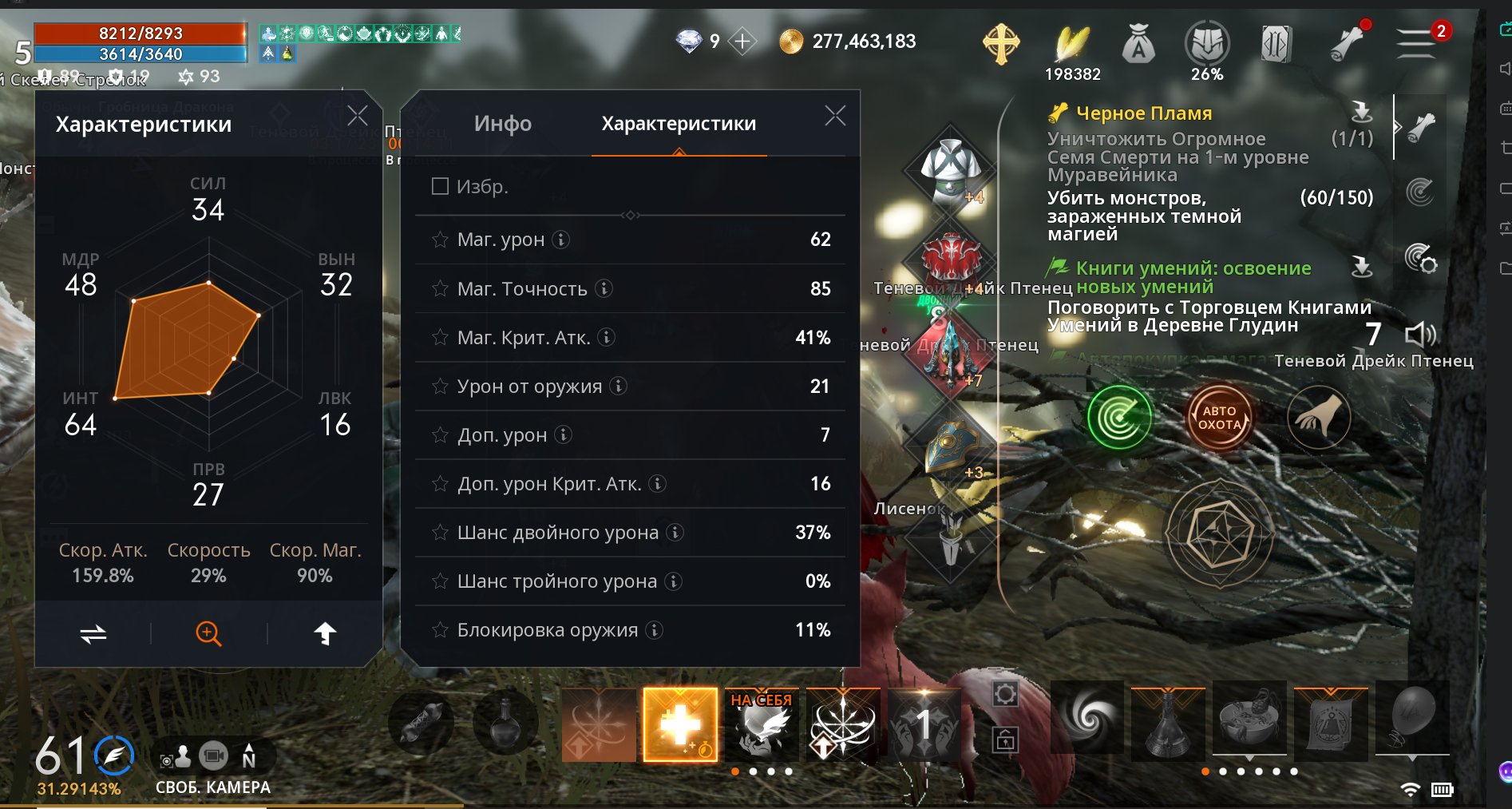The width and height of the screenshot is (1512, 809).
Task: Activate the green target scan button
Action: (x=1119, y=417)
